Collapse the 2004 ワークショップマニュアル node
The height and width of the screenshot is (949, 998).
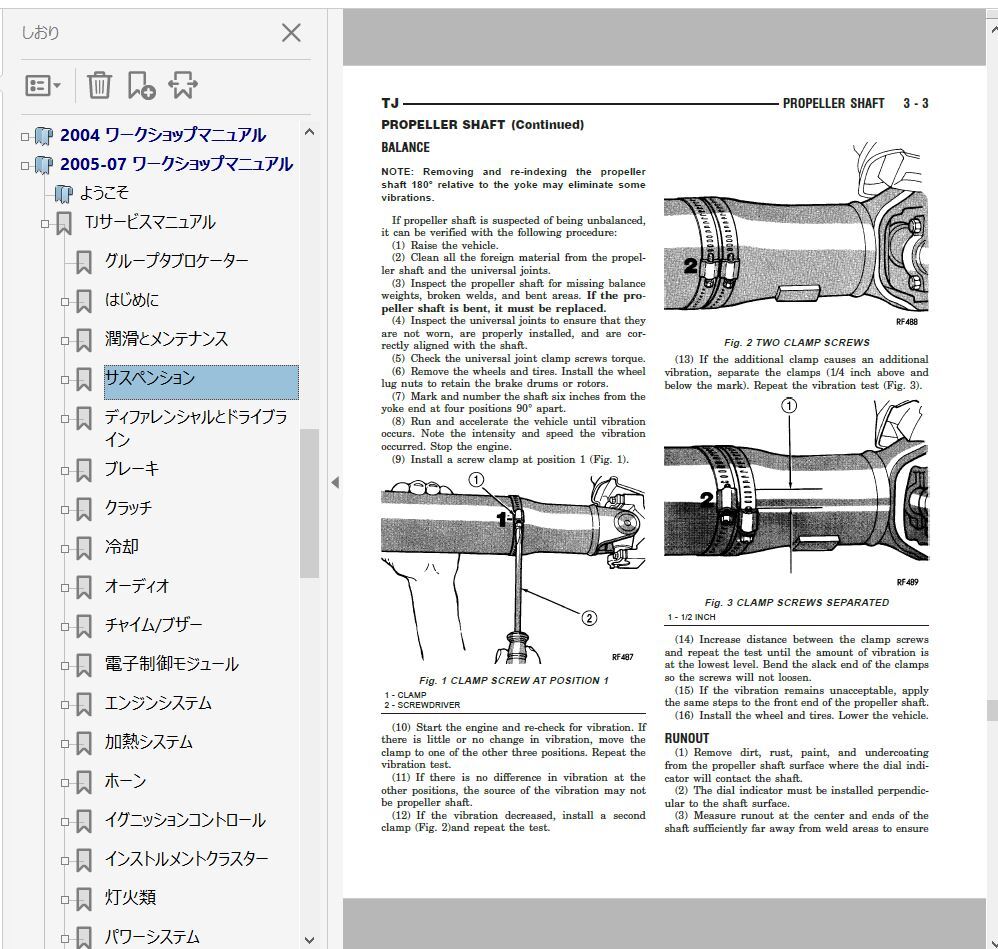25,136
